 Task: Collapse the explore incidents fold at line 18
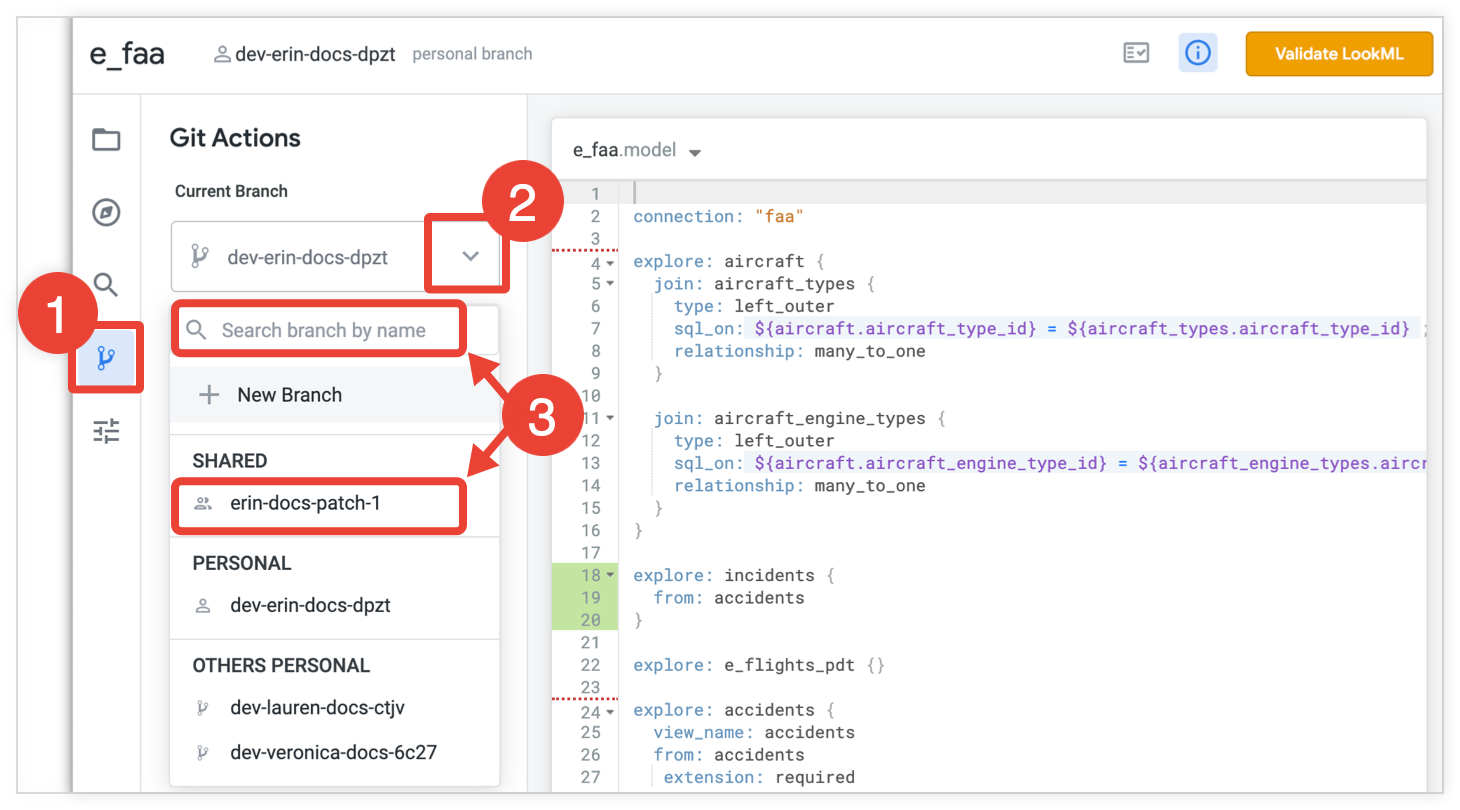click(610, 576)
